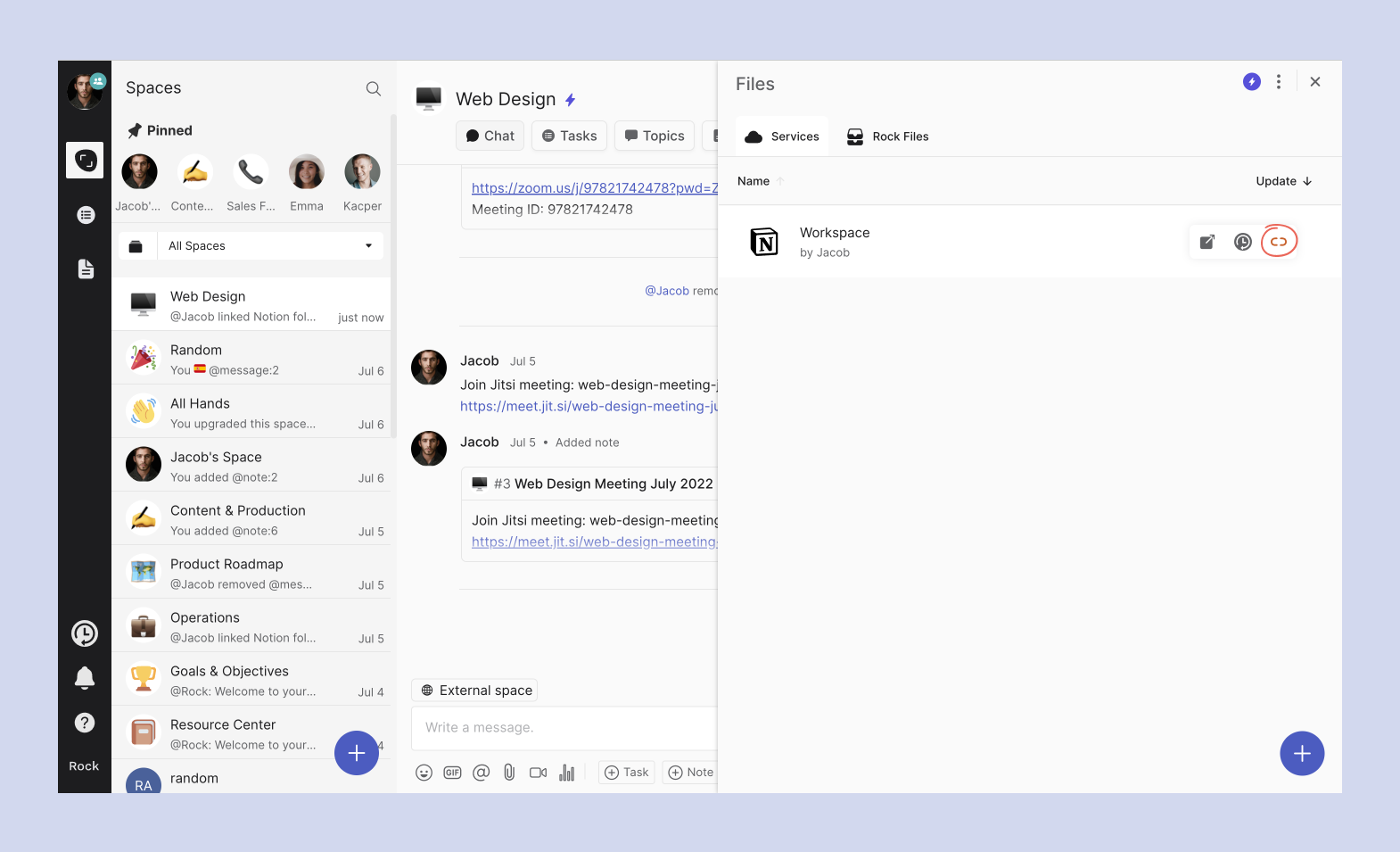Create a poll using the chart icon
The height and width of the screenshot is (852, 1400).
(x=566, y=773)
